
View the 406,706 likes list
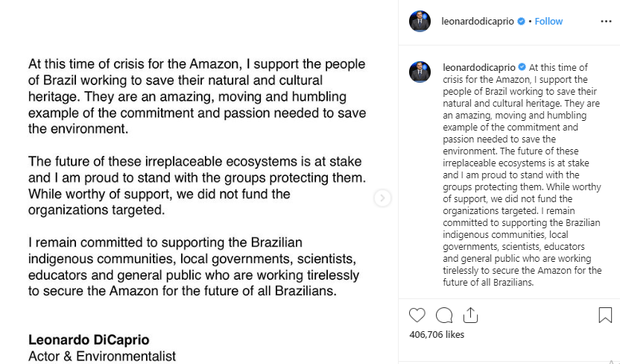(x=437, y=335)
